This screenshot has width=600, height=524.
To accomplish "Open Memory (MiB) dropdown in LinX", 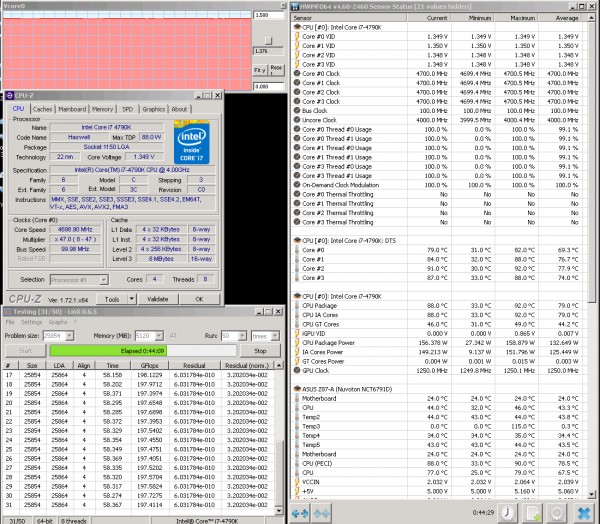I will click(x=159, y=336).
